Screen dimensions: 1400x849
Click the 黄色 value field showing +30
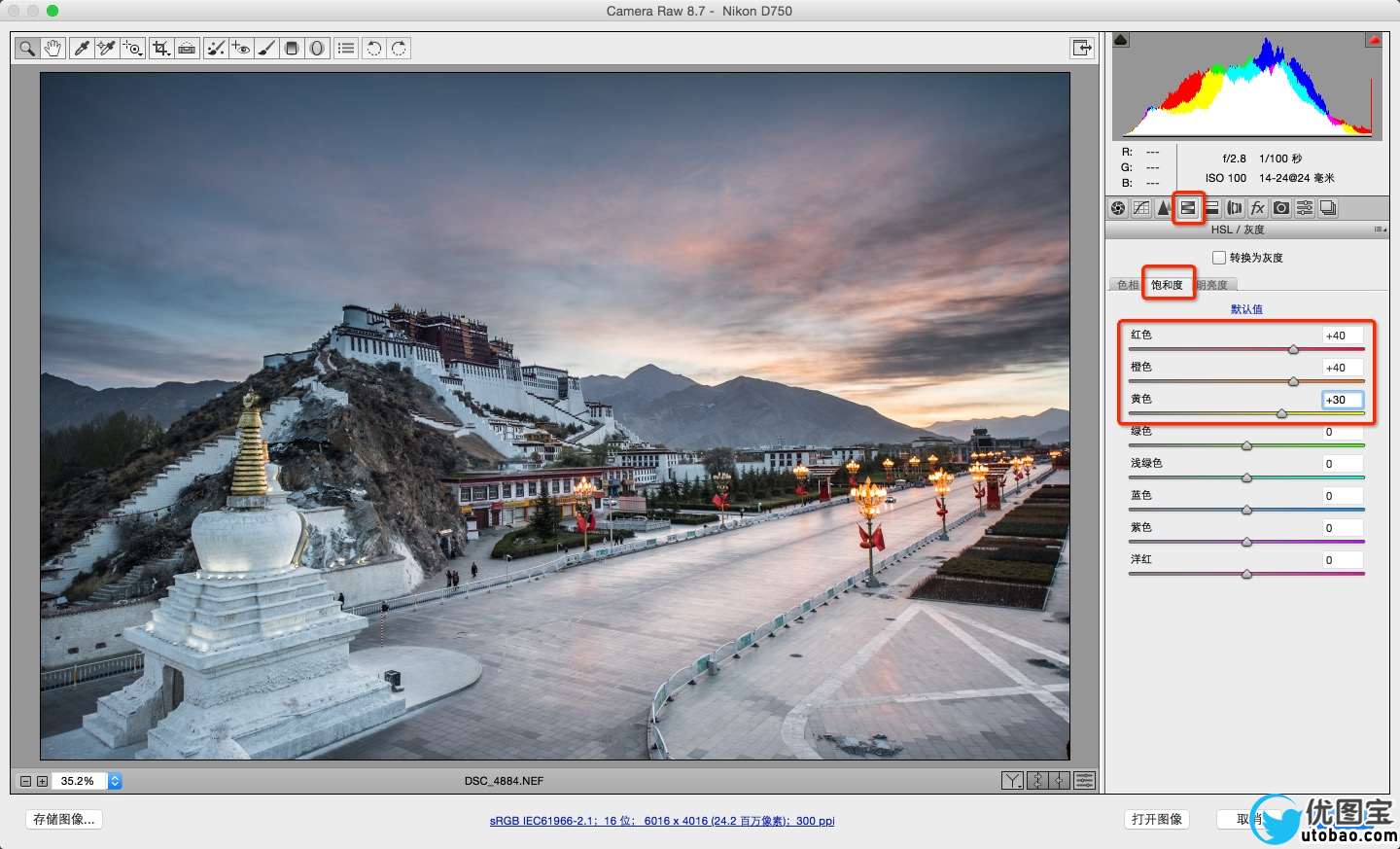click(1343, 400)
